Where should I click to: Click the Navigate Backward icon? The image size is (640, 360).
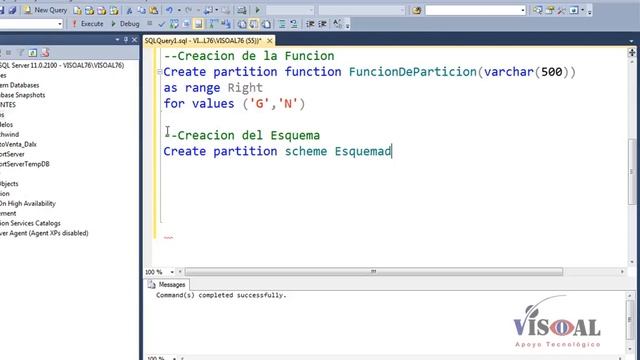(208, 10)
